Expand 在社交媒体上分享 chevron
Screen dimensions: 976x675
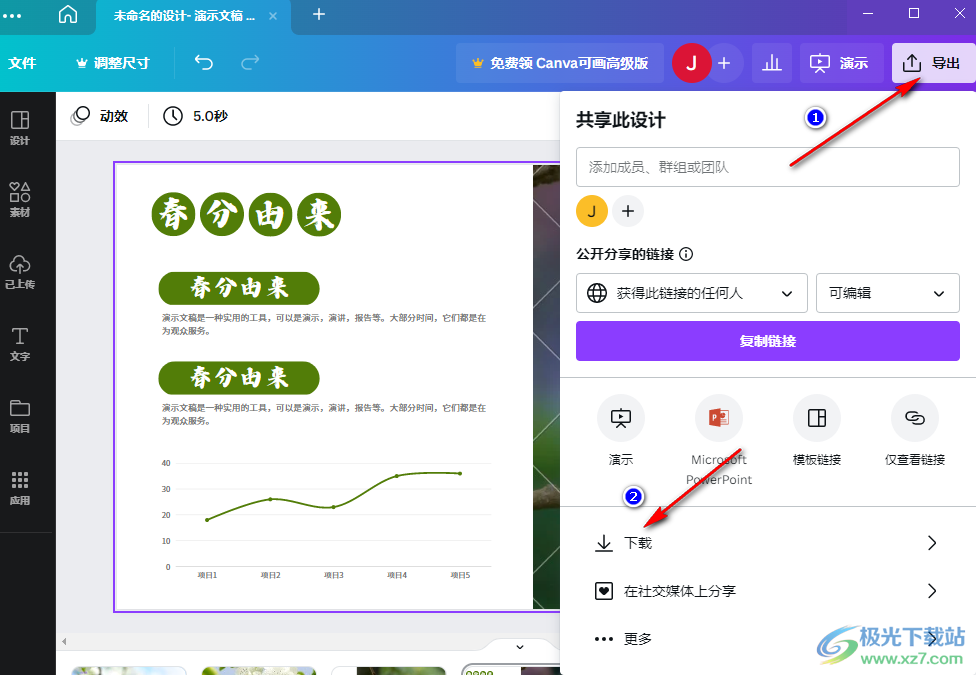coord(932,590)
